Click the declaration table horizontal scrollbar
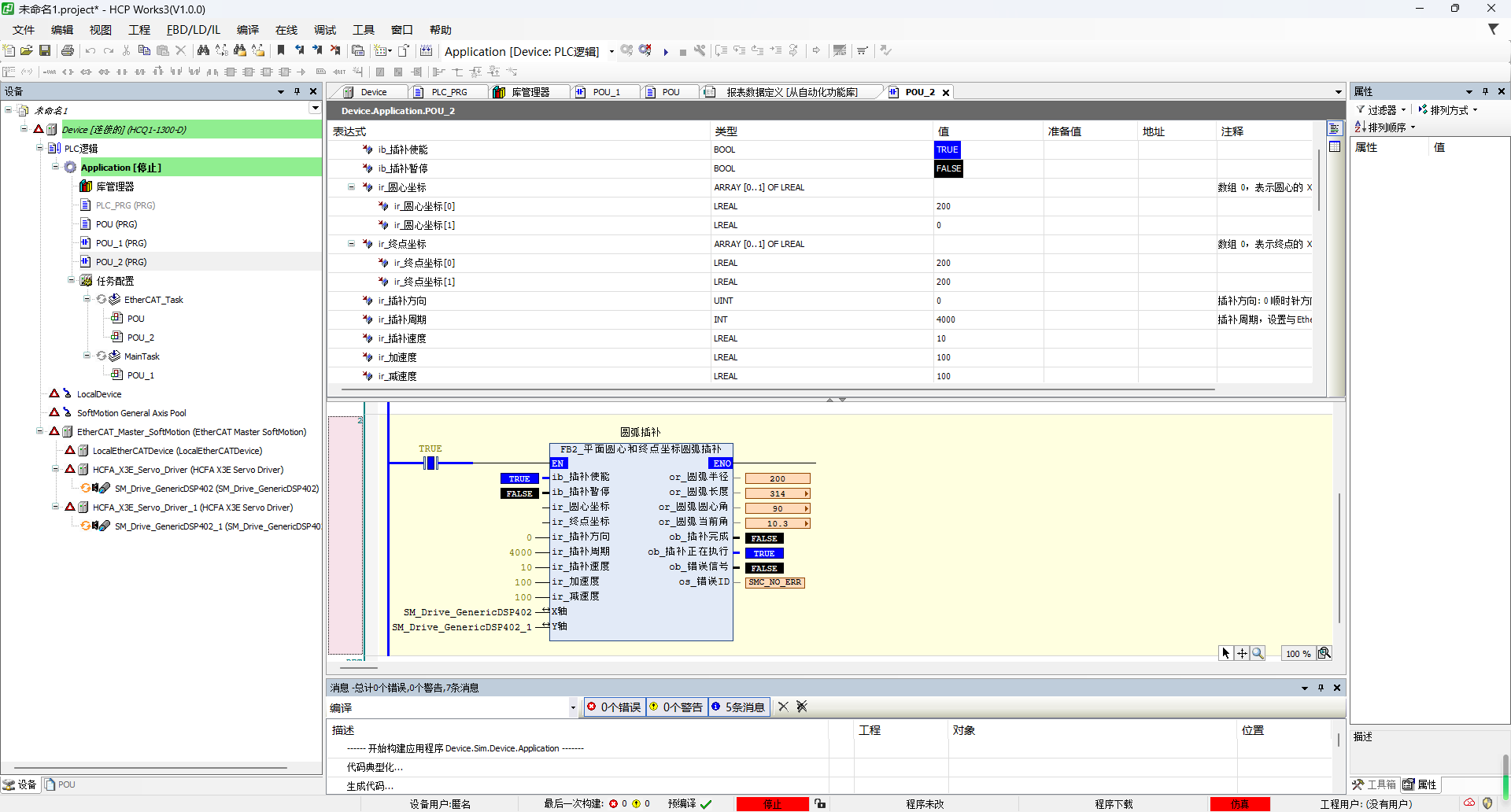 click(778, 389)
